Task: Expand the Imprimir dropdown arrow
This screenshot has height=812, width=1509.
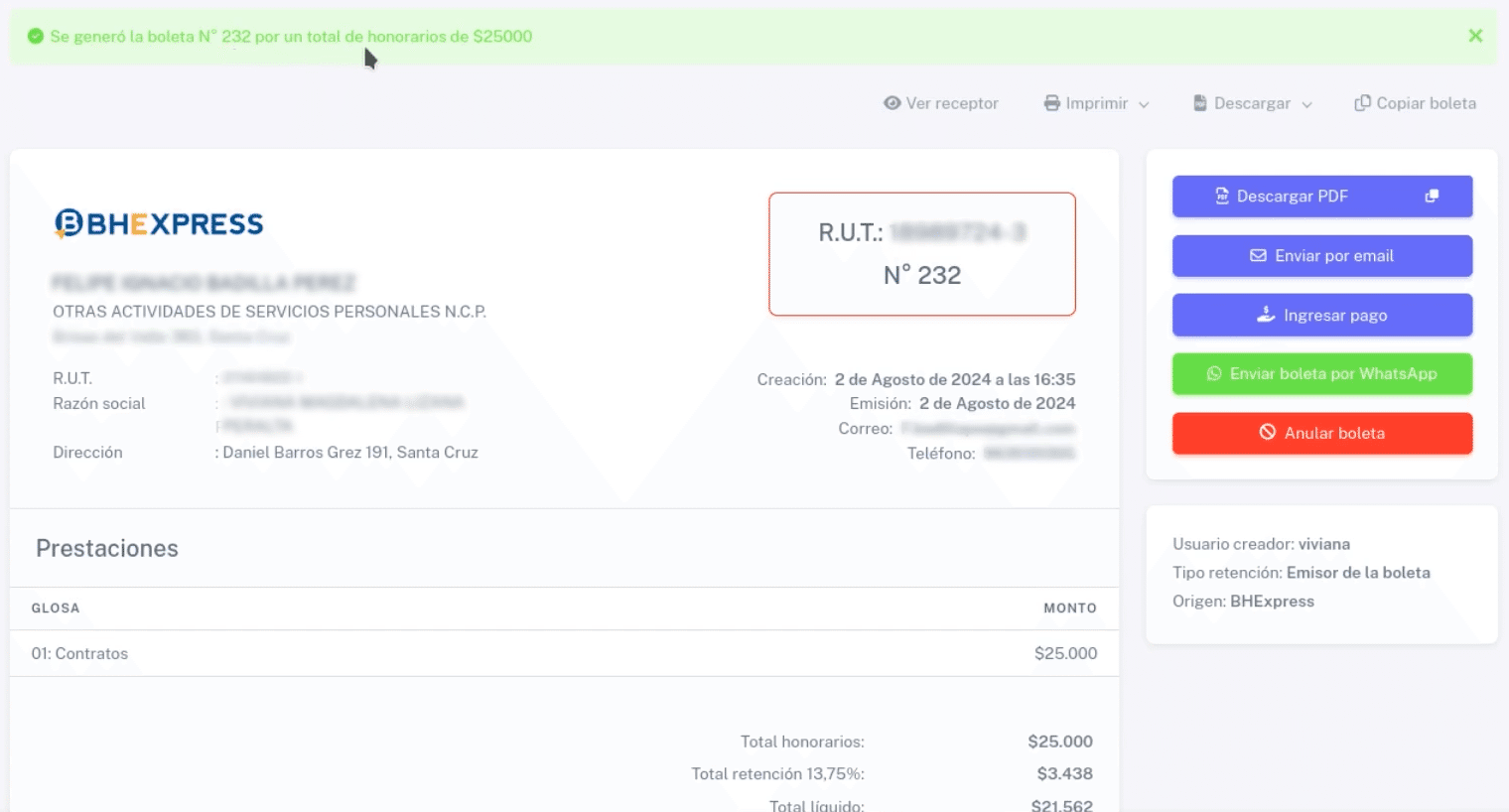Action: [x=1144, y=104]
